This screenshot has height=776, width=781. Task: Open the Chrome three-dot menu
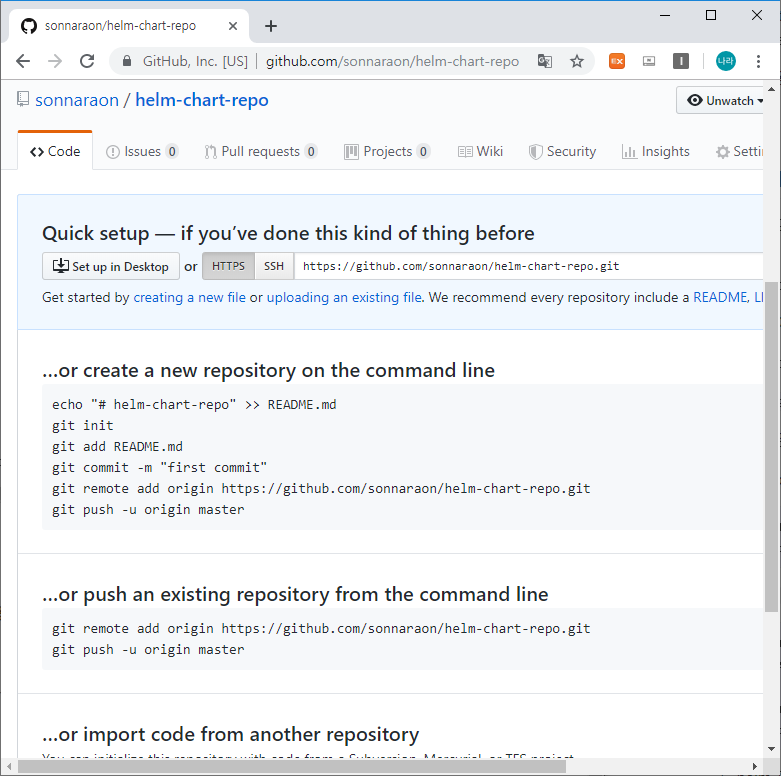pyautogui.click(x=758, y=61)
